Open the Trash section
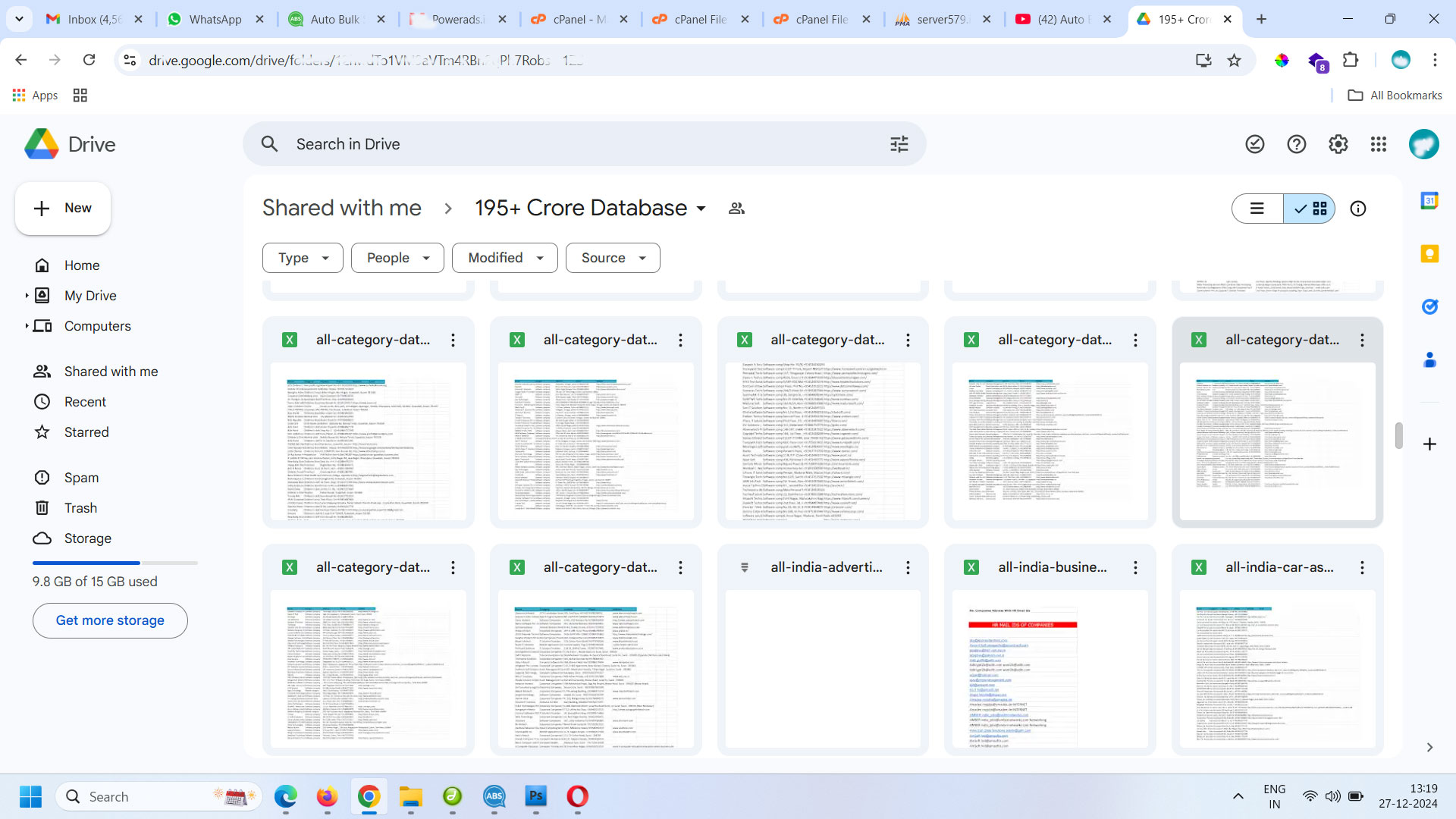Viewport: 1456px width, 819px height. (x=80, y=508)
